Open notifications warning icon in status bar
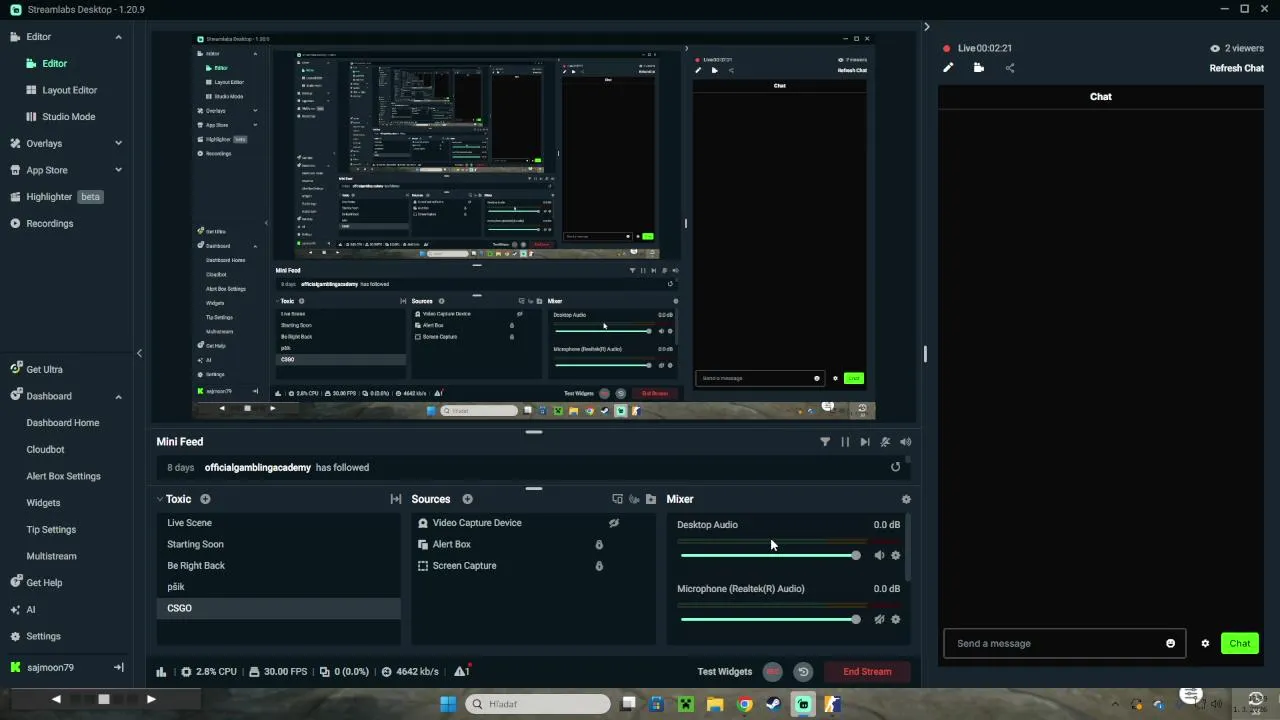Viewport: 1280px width, 720px height. 462,671
